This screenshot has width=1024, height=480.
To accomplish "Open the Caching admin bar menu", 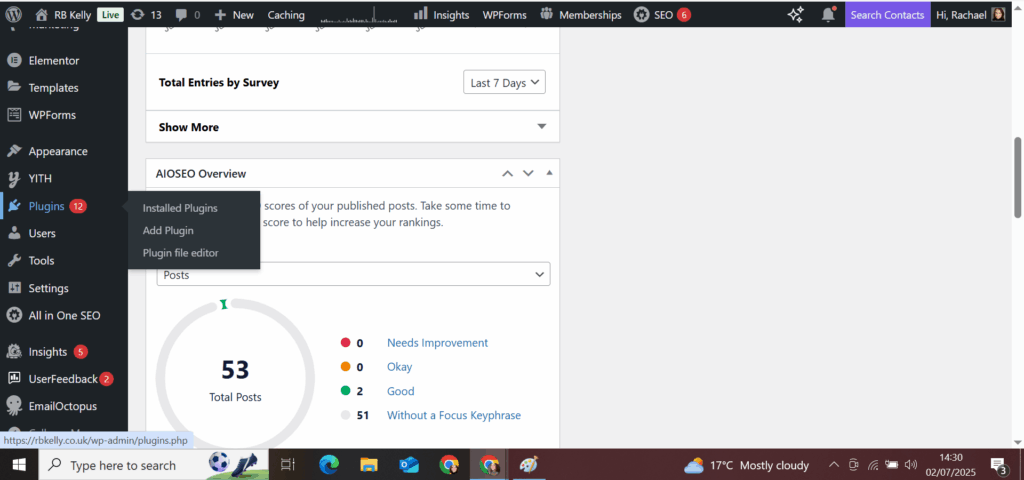I will (x=286, y=14).
